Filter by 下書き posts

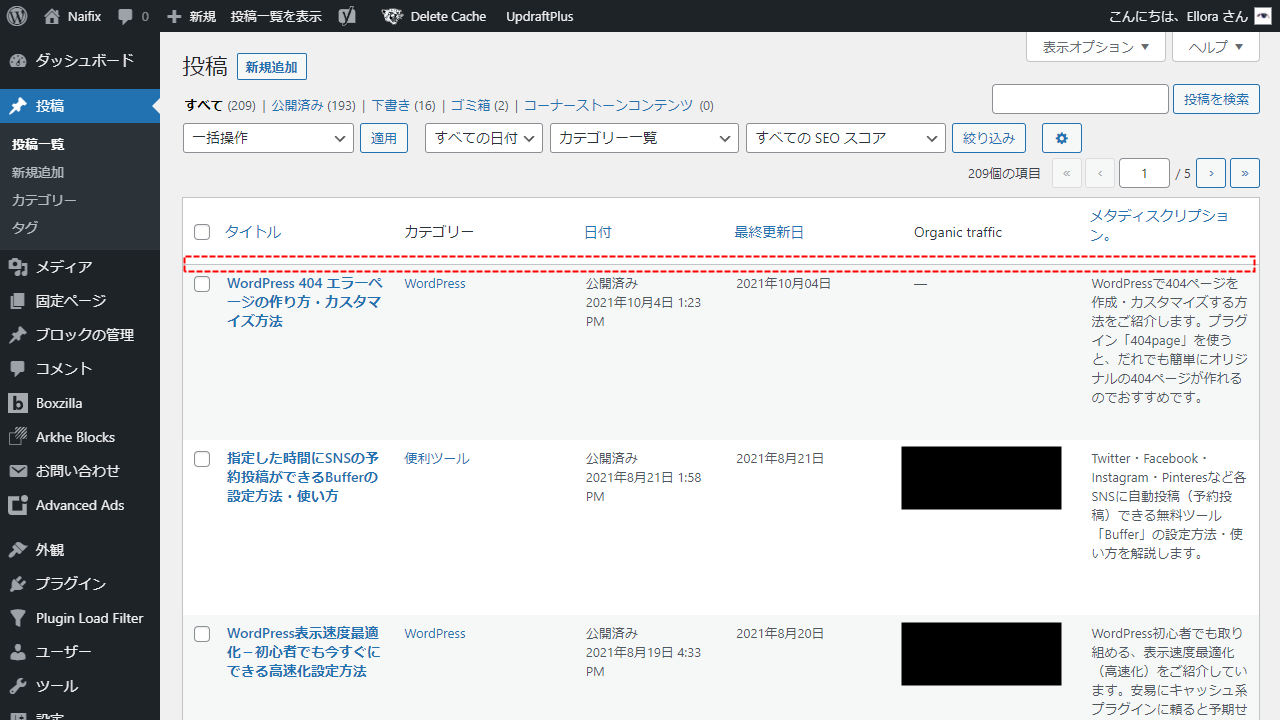391,105
